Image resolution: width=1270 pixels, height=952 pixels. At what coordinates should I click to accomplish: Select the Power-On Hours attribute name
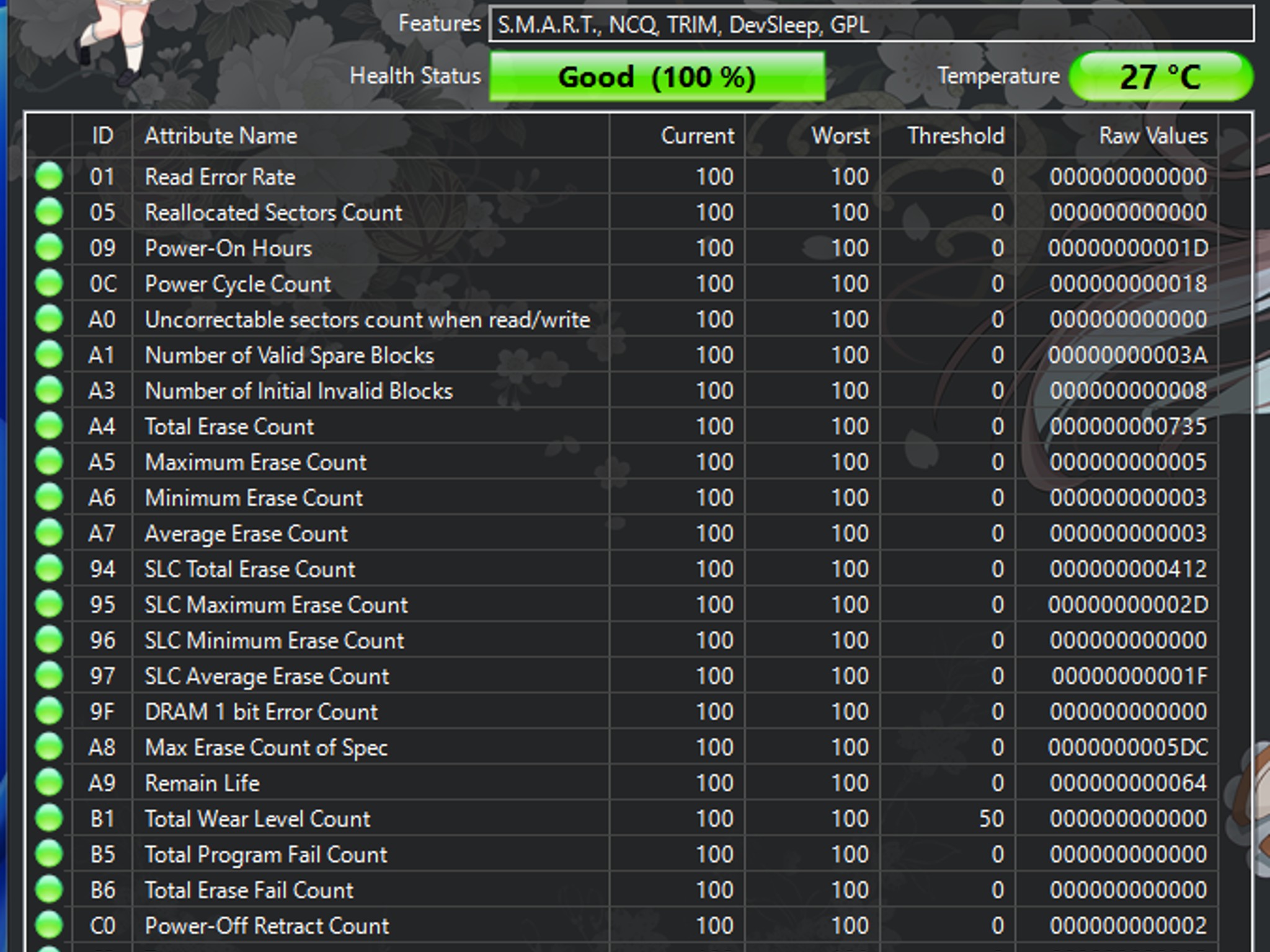click(228, 248)
